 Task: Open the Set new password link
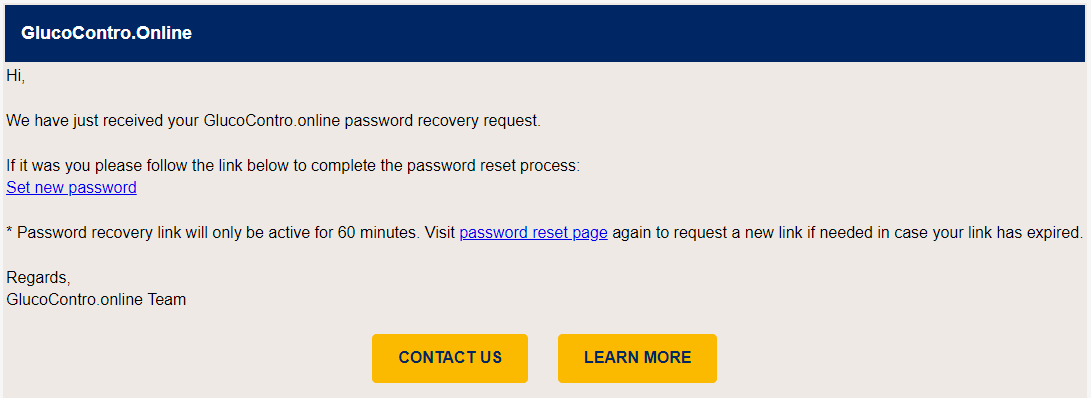point(71,188)
